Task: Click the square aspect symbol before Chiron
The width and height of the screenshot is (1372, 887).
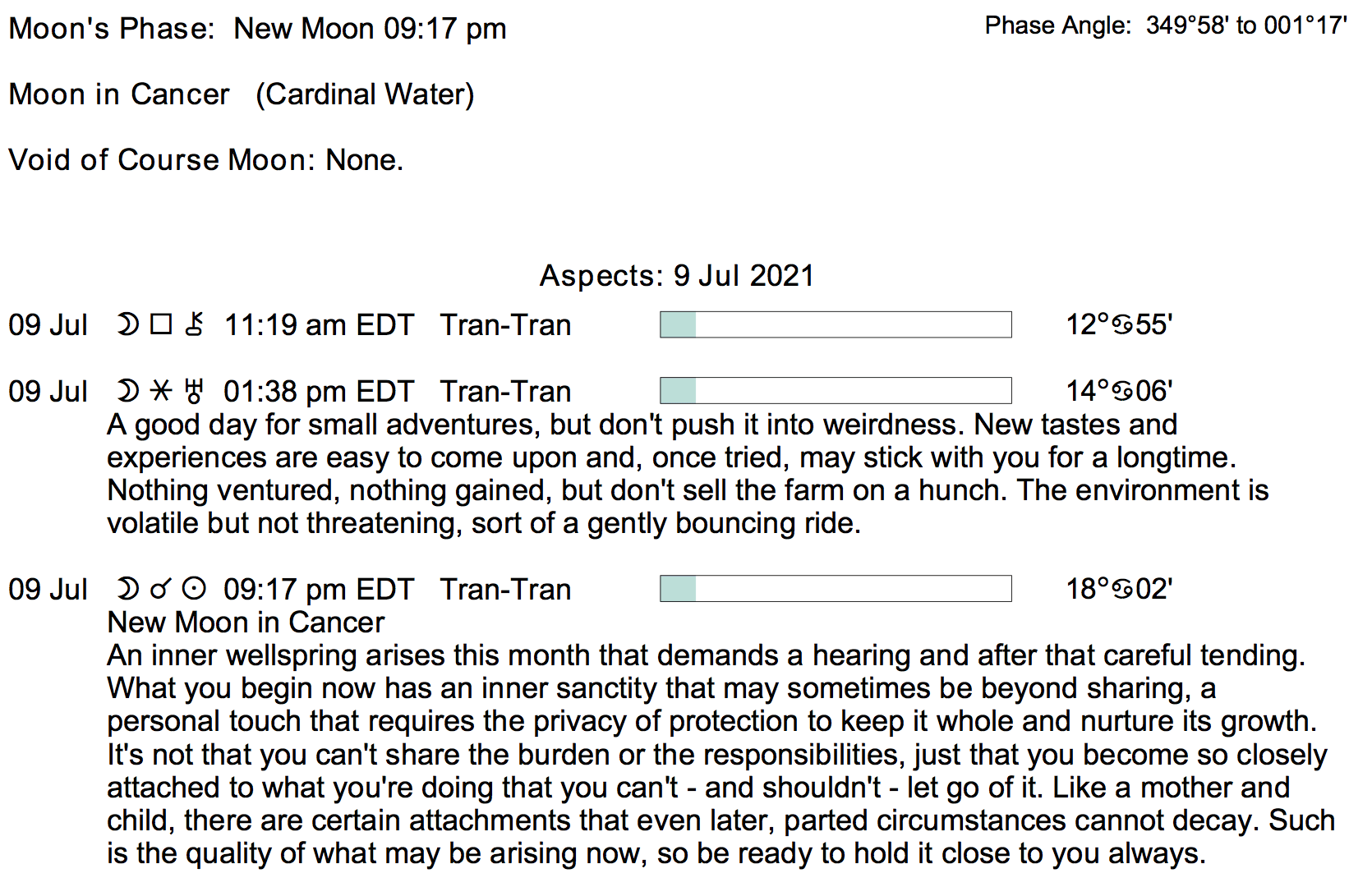Action: (161, 325)
